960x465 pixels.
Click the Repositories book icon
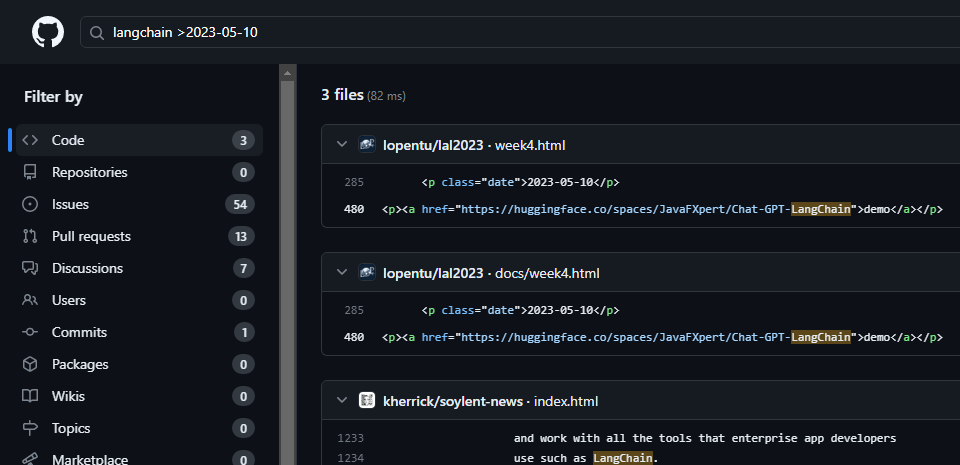[30, 173]
